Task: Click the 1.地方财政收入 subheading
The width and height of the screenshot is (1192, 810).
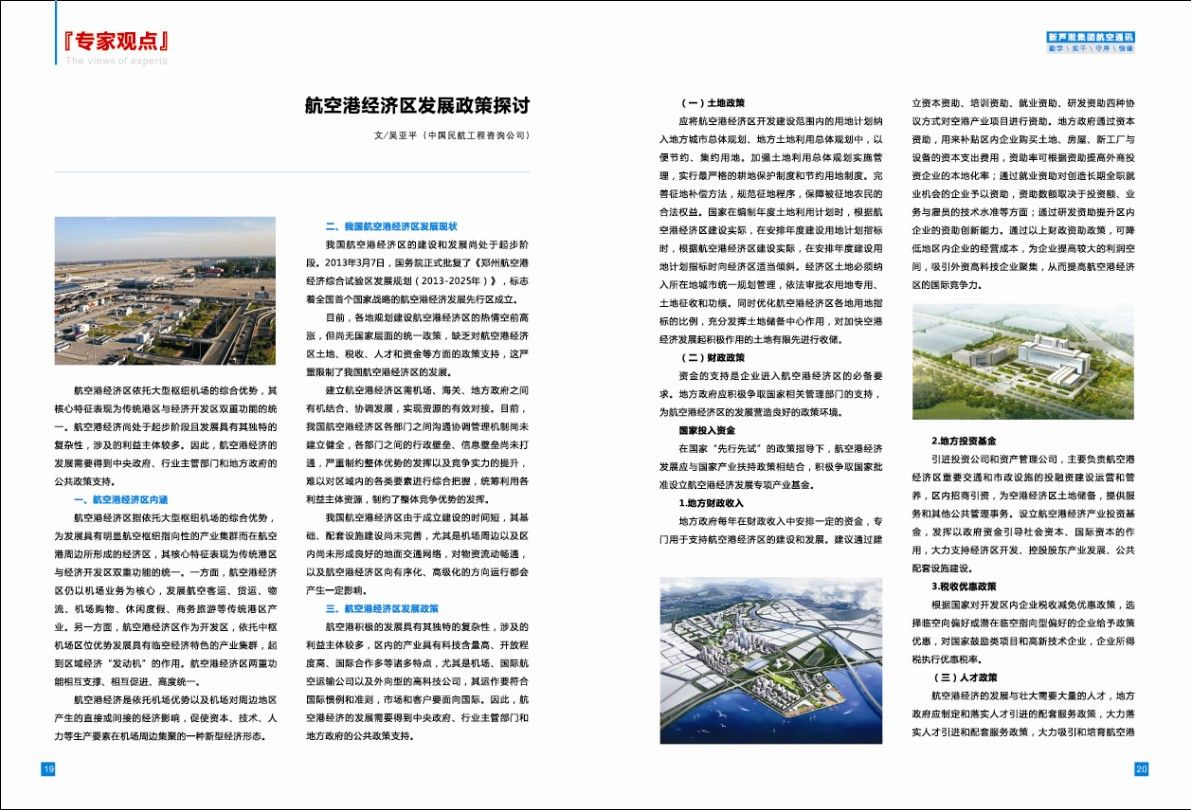Action: [711, 502]
